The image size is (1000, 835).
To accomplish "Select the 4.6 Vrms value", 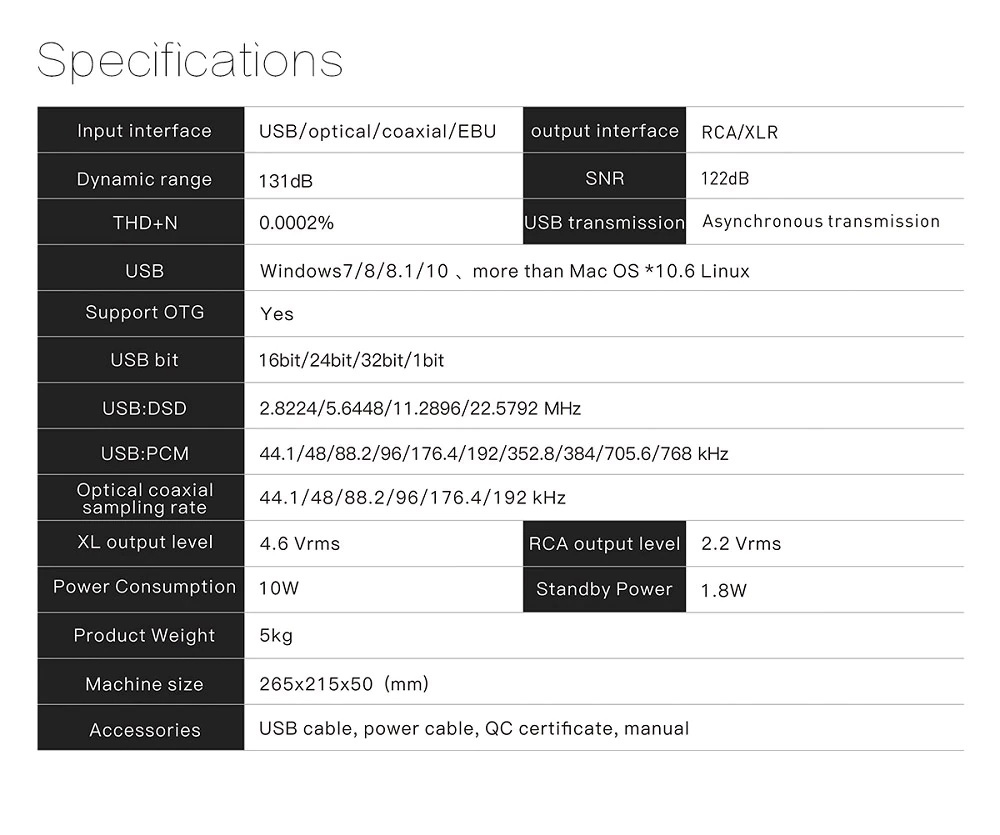I will [299, 544].
